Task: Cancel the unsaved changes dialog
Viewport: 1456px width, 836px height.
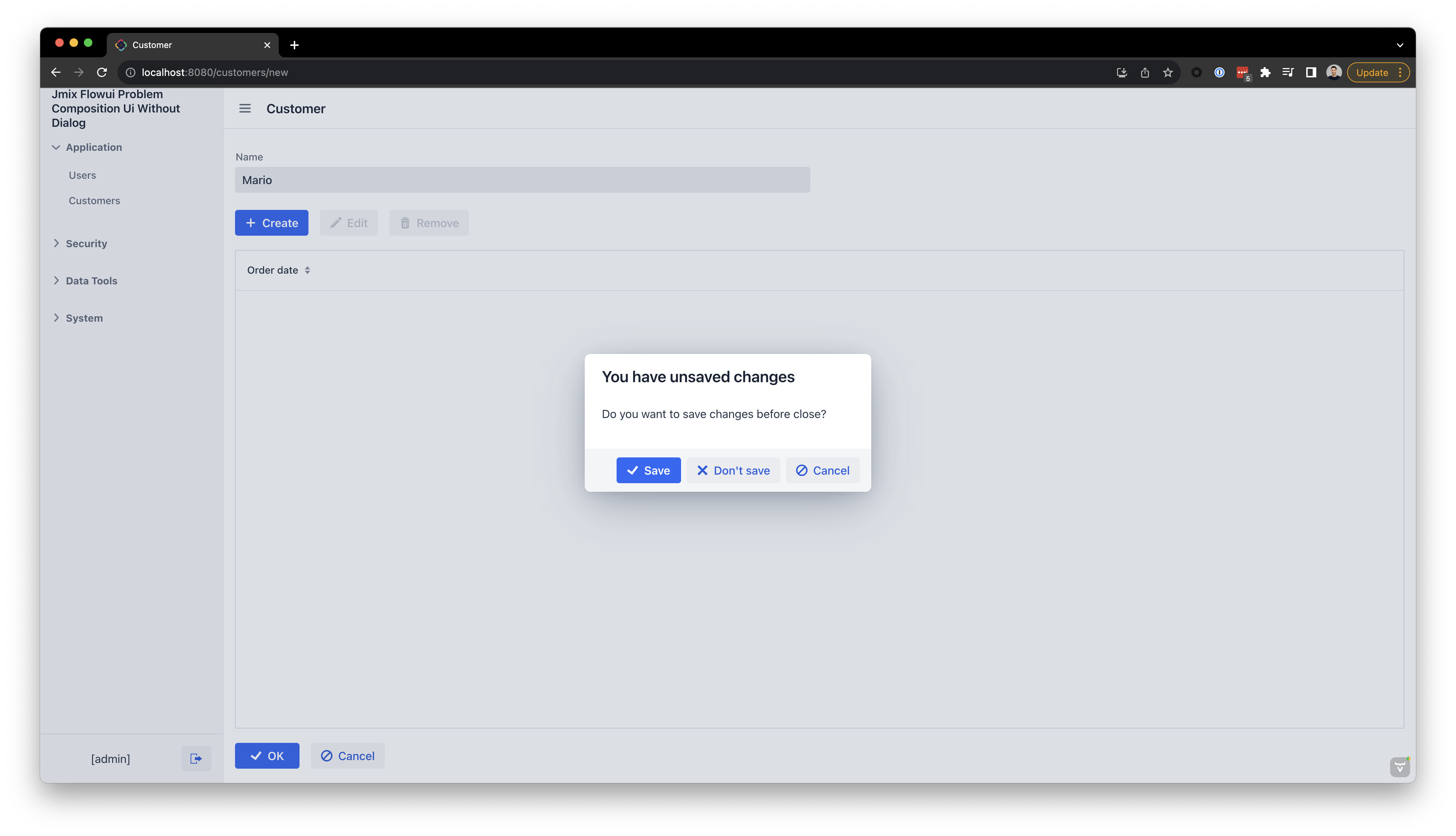Action: (822, 470)
